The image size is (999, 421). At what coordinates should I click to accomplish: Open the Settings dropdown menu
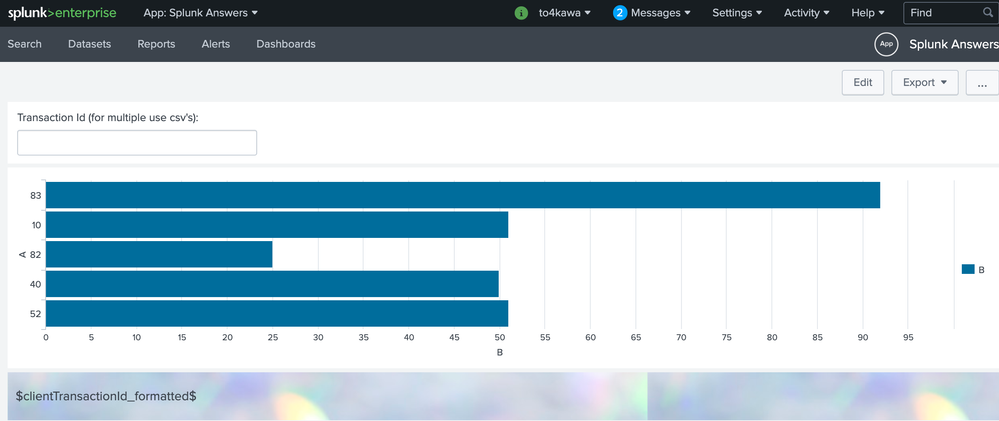(737, 13)
